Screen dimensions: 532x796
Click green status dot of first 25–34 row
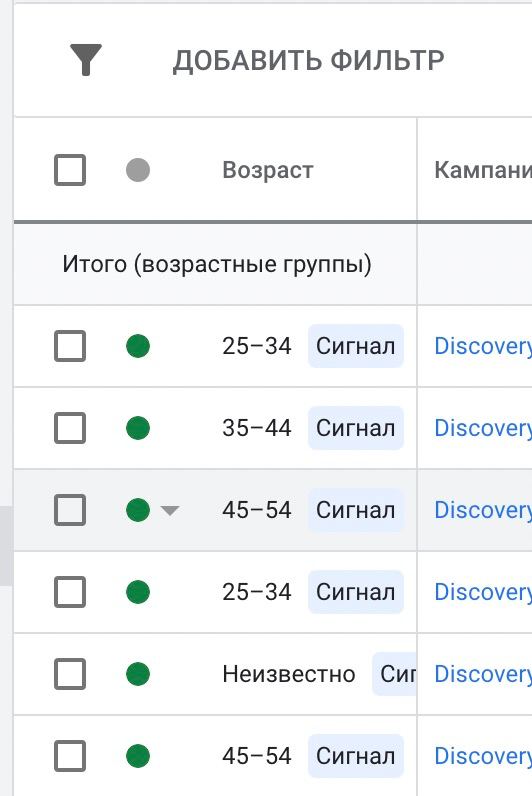[138, 346]
